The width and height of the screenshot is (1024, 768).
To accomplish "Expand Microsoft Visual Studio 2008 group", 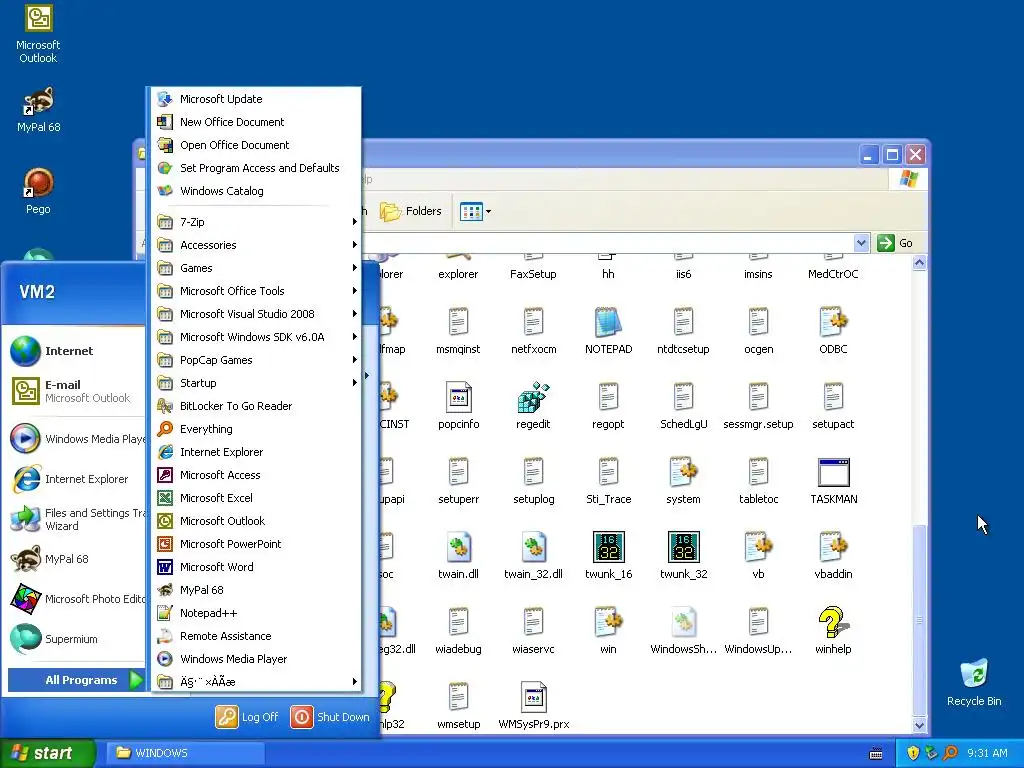I will point(257,314).
